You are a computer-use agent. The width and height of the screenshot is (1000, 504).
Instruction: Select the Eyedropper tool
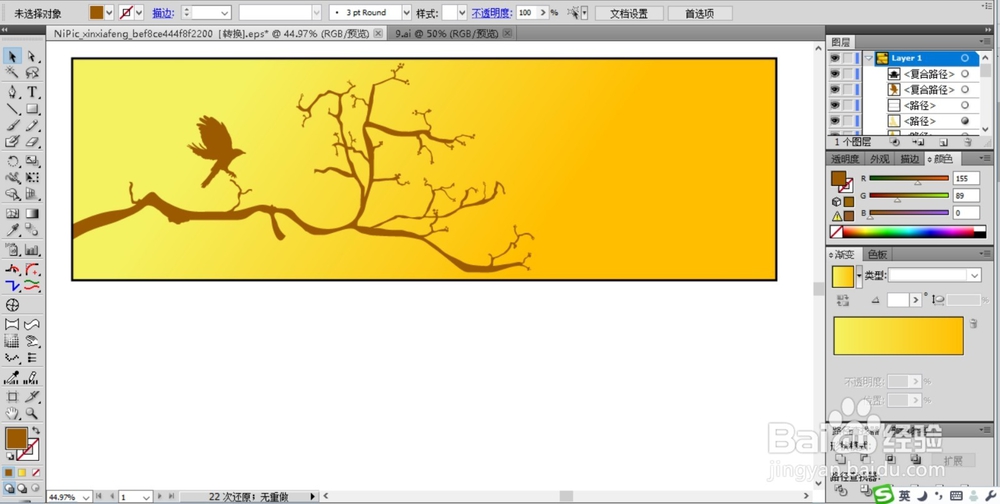12,230
